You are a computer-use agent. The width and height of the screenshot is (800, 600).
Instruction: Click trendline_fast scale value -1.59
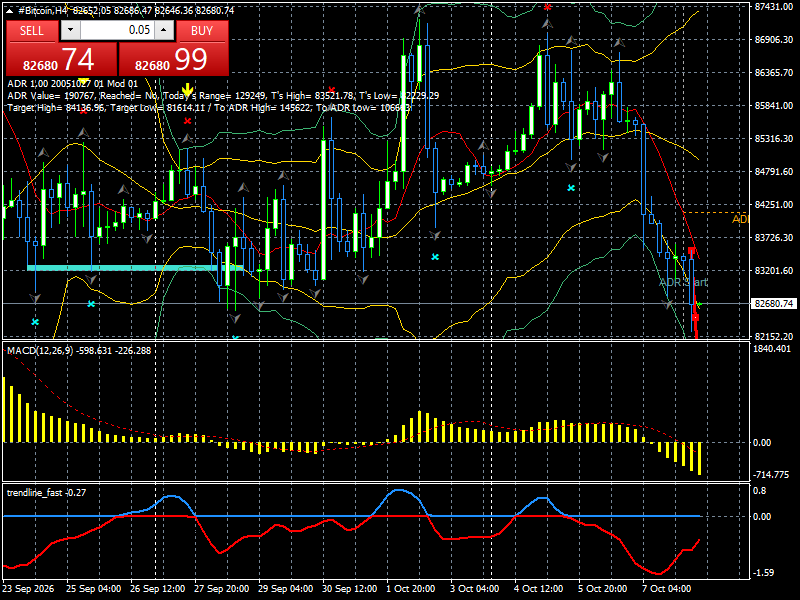(x=763, y=572)
